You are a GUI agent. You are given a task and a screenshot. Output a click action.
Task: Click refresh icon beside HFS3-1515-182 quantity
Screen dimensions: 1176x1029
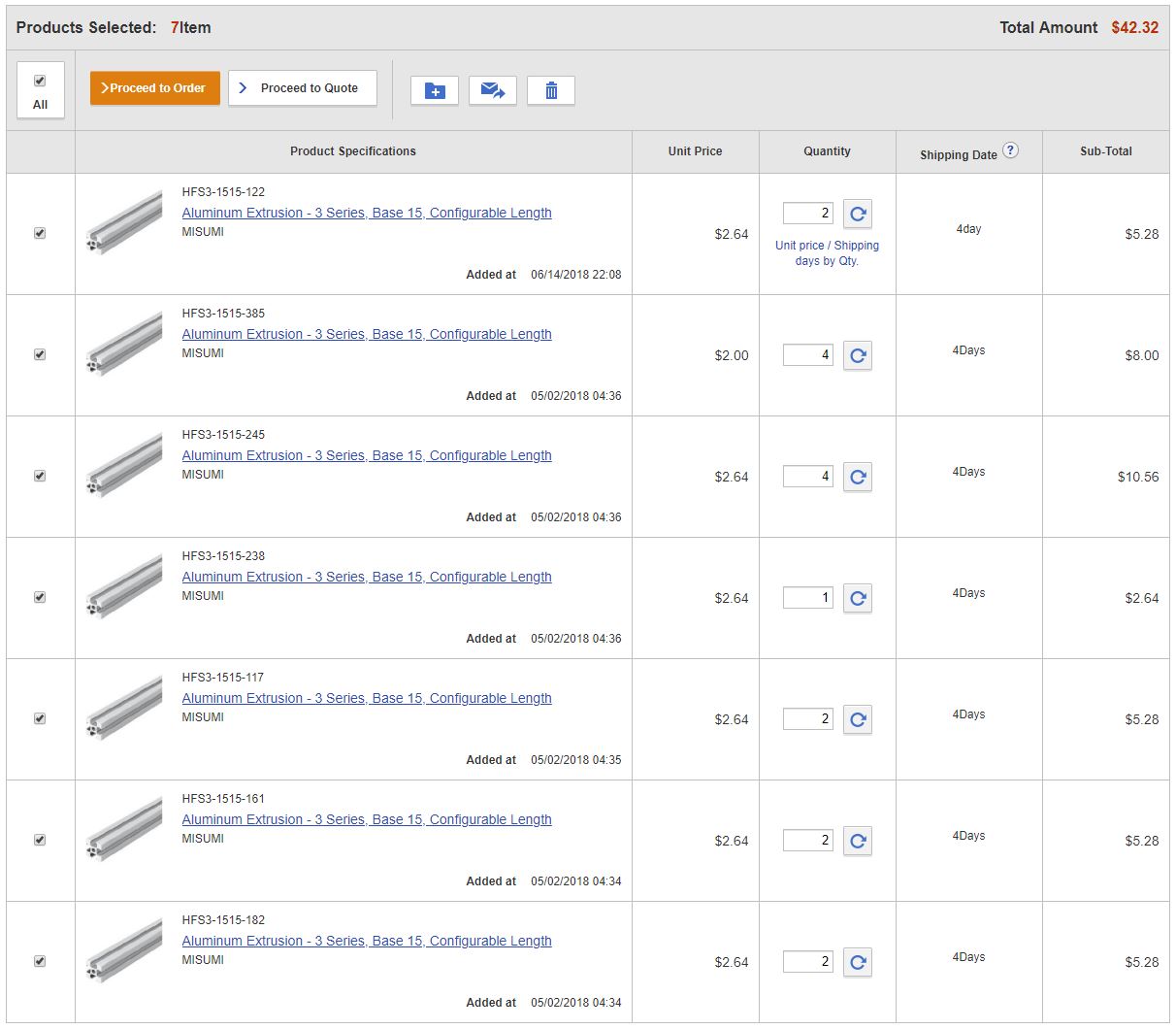[858, 962]
